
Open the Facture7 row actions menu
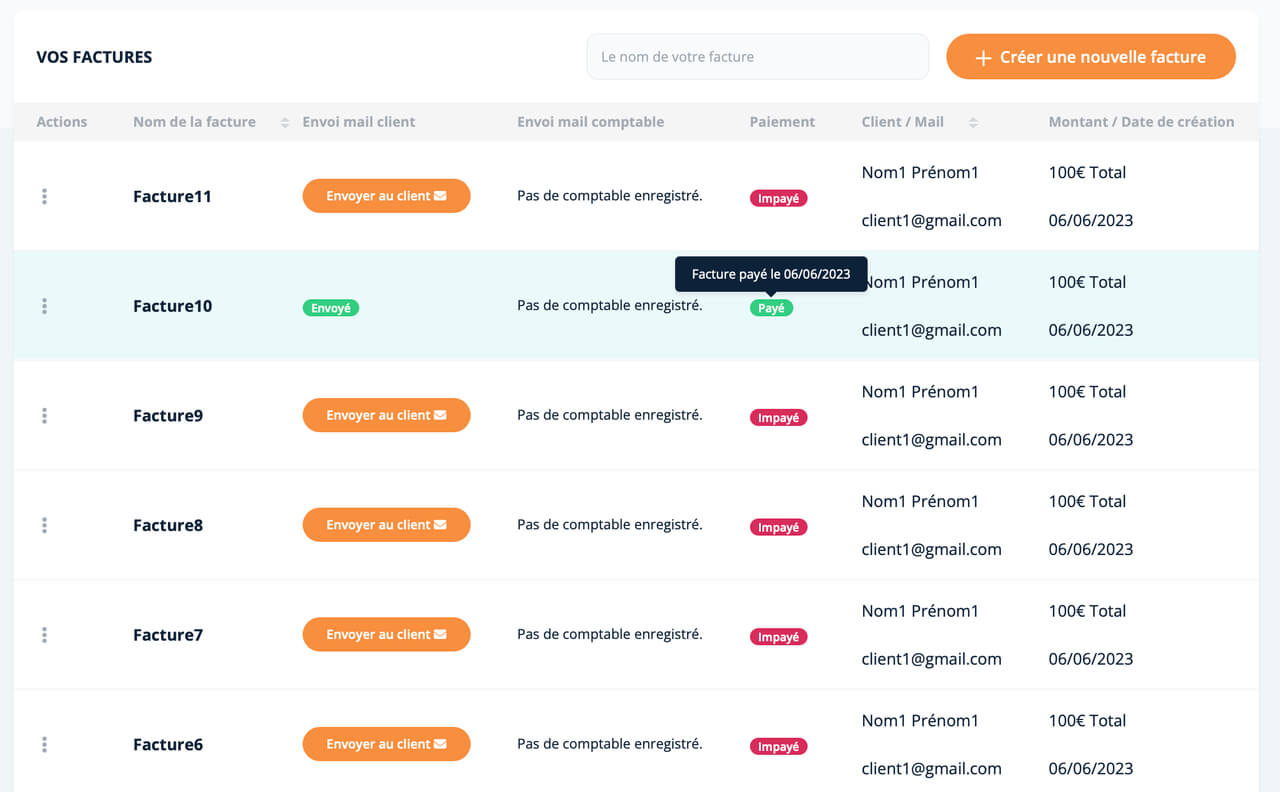coord(44,635)
